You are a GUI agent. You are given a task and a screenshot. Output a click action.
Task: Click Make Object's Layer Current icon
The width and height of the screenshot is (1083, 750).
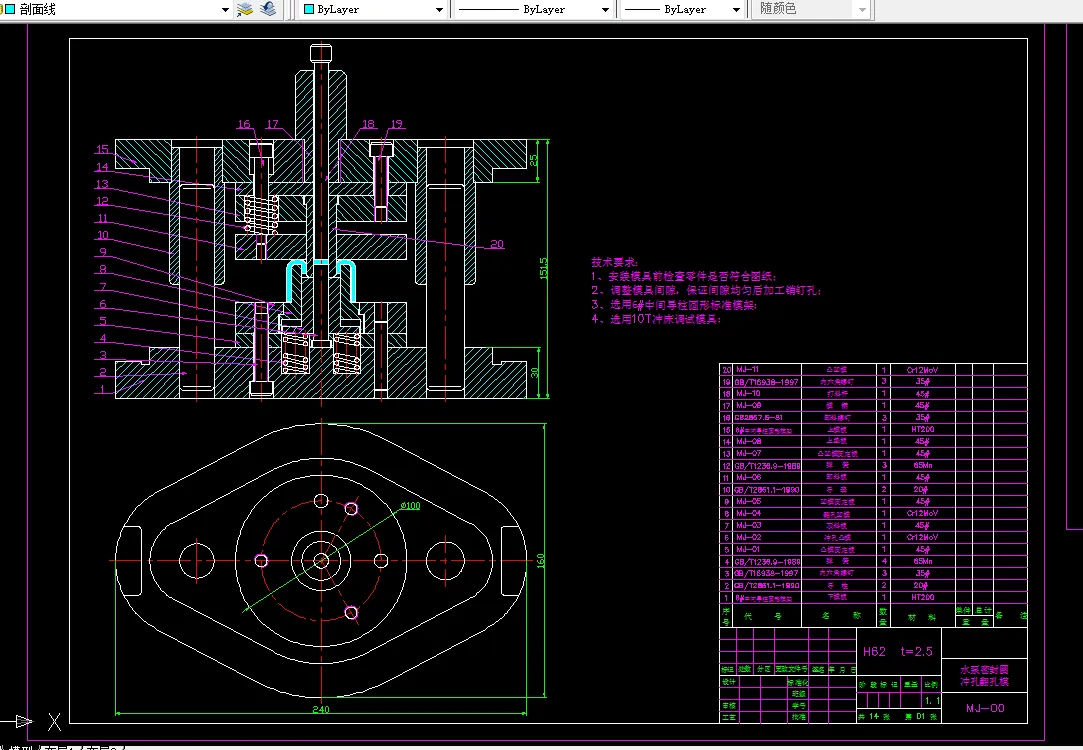pyautogui.click(x=245, y=9)
